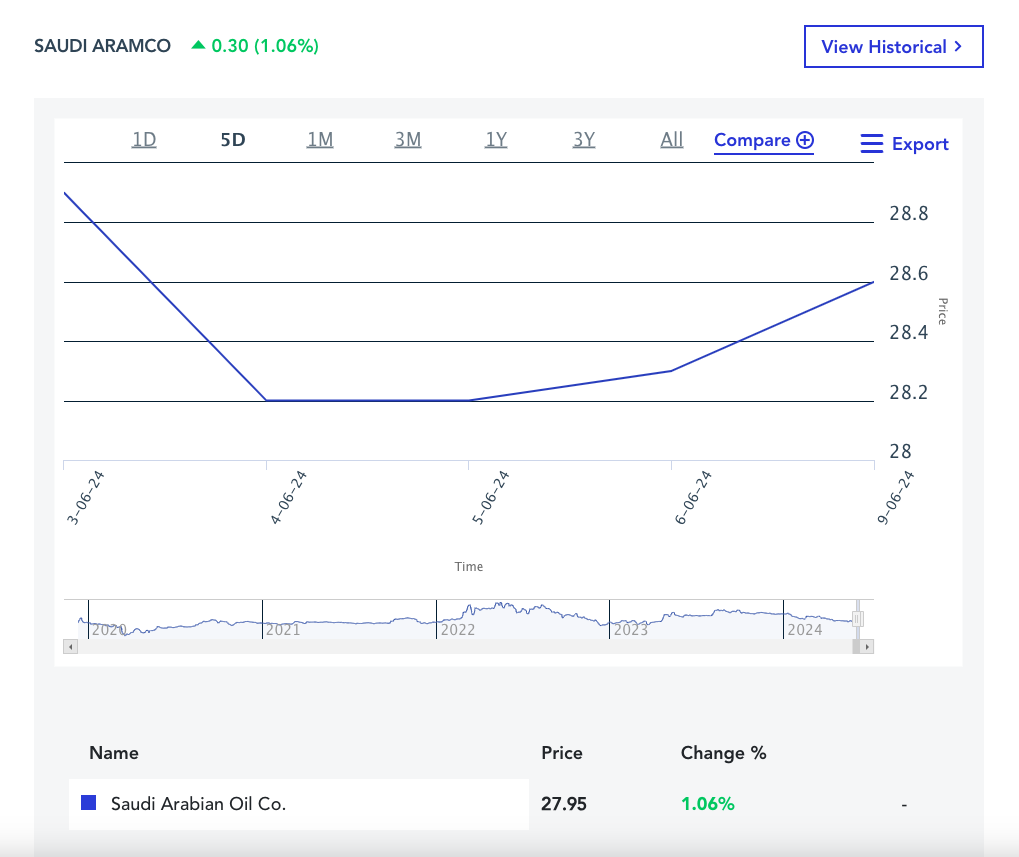Switch to the 3Y range
The width and height of the screenshot is (1019, 857).
584,140
